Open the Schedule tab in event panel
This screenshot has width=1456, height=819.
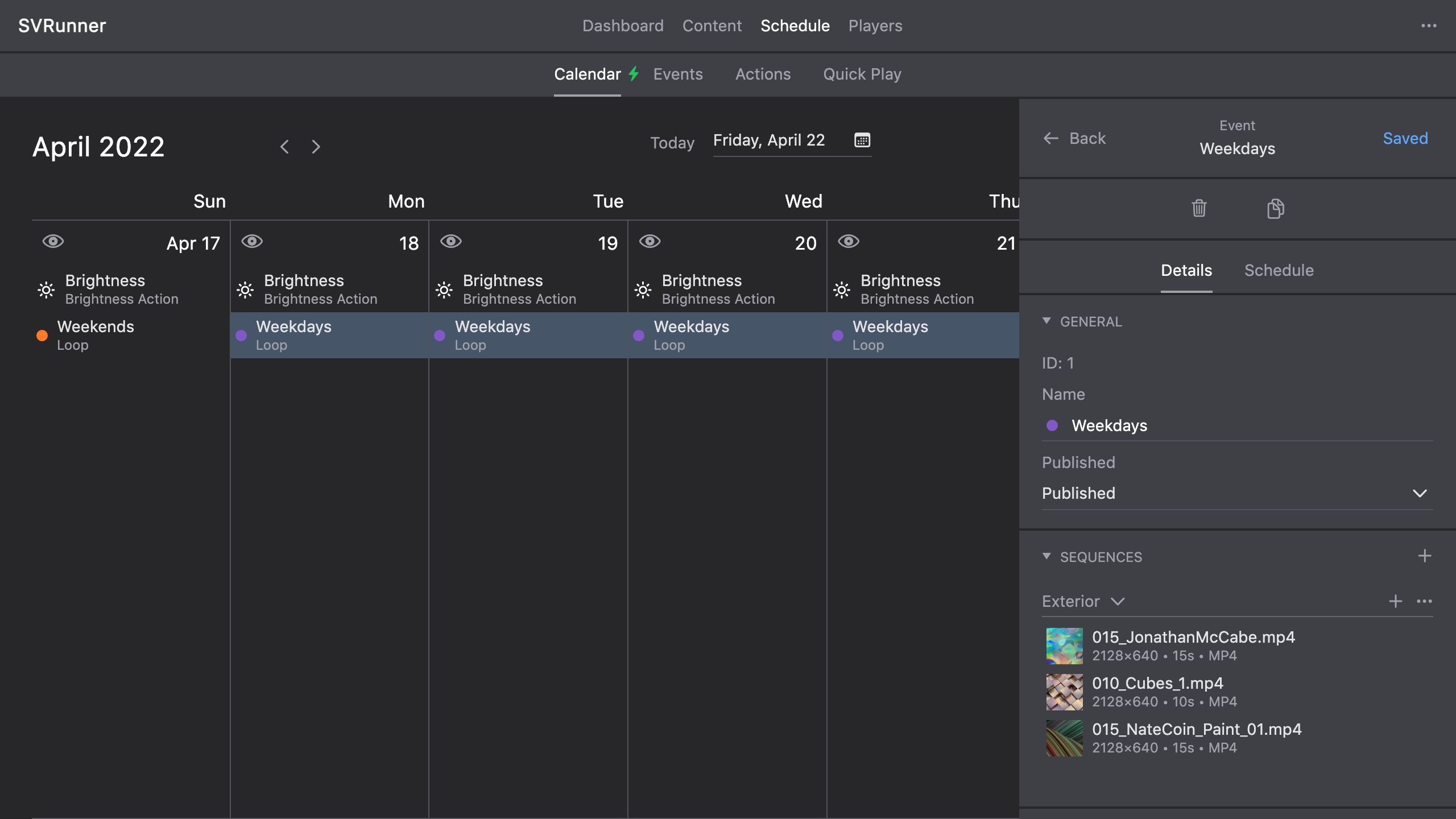pos(1279,270)
